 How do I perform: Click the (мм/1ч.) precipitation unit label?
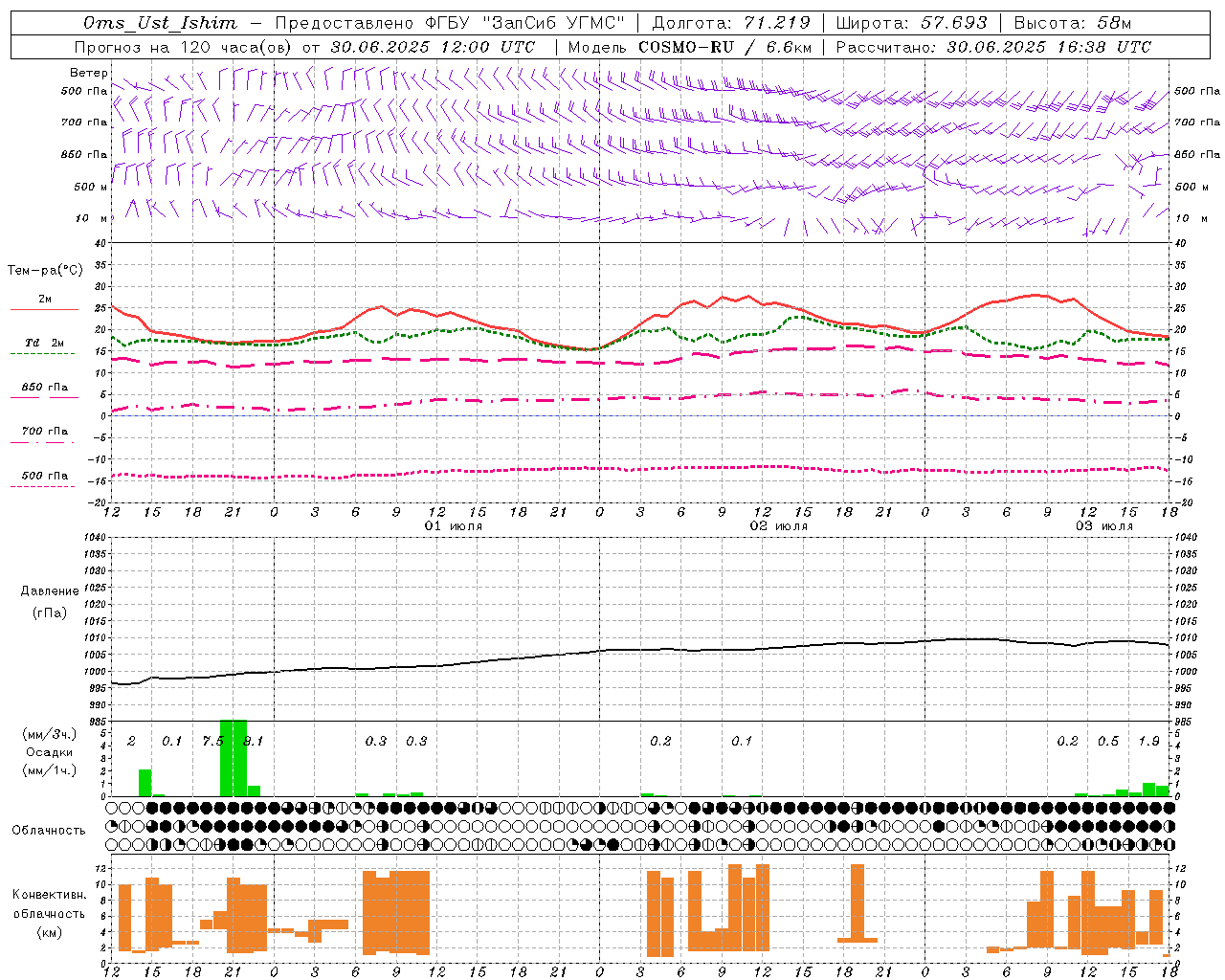click(x=48, y=770)
